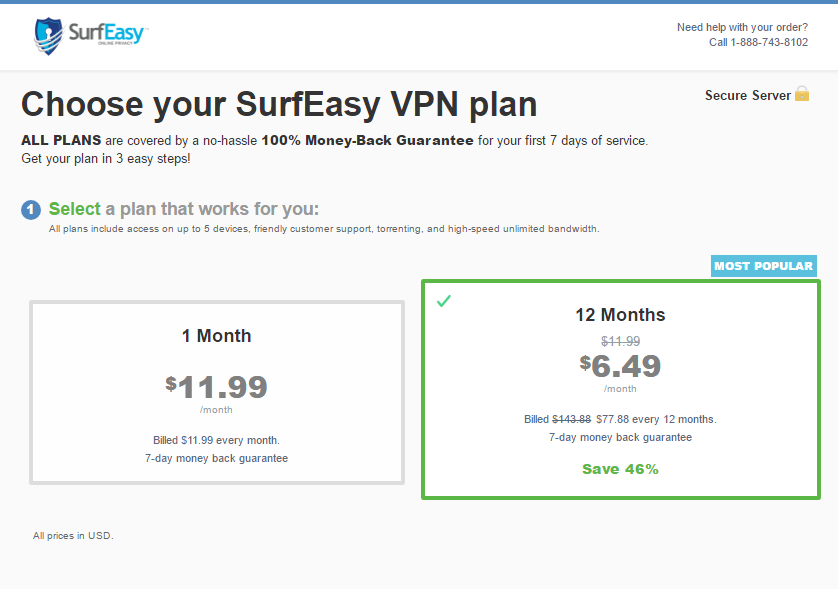Click the Billed $77.88 every 12 months text
Image resolution: width=838 pixels, height=589 pixels.
620,419
